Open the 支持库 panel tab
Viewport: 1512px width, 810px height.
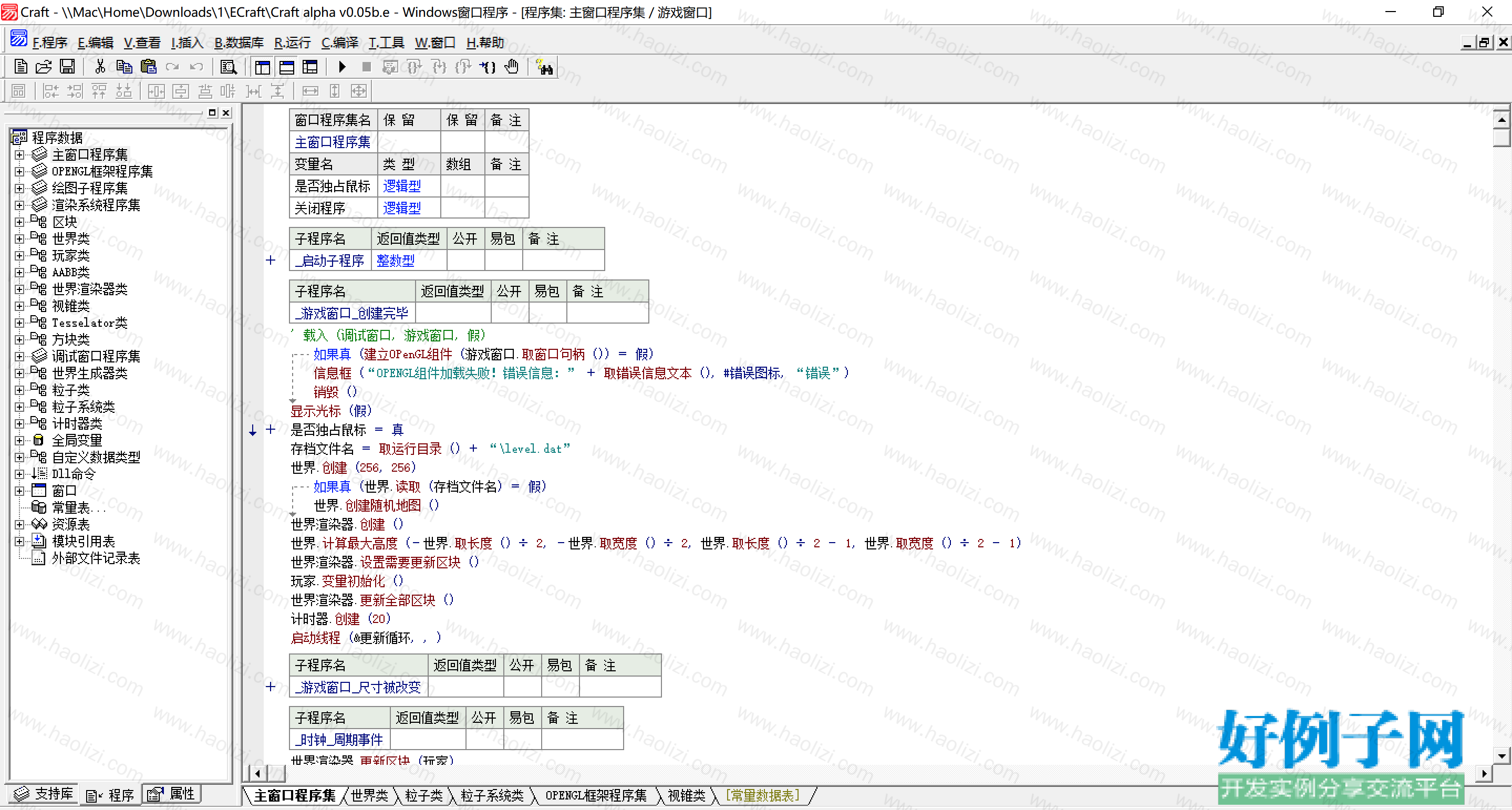click(44, 795)
